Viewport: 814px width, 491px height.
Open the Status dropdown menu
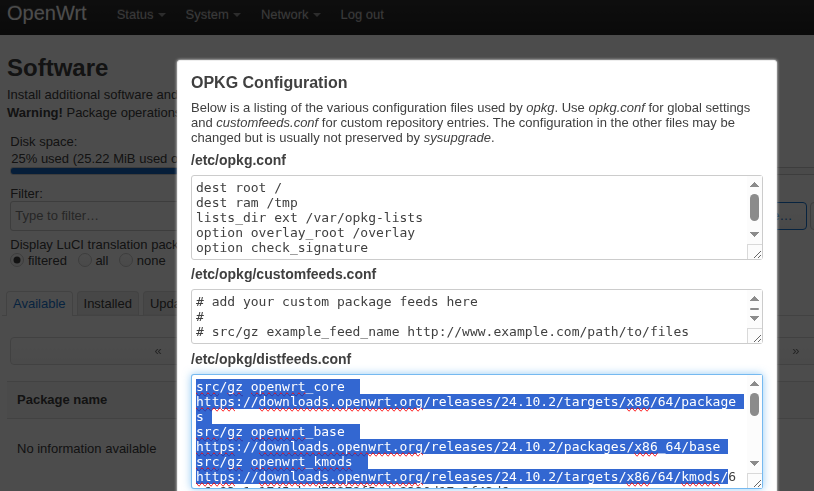click(x=141, y=15)
